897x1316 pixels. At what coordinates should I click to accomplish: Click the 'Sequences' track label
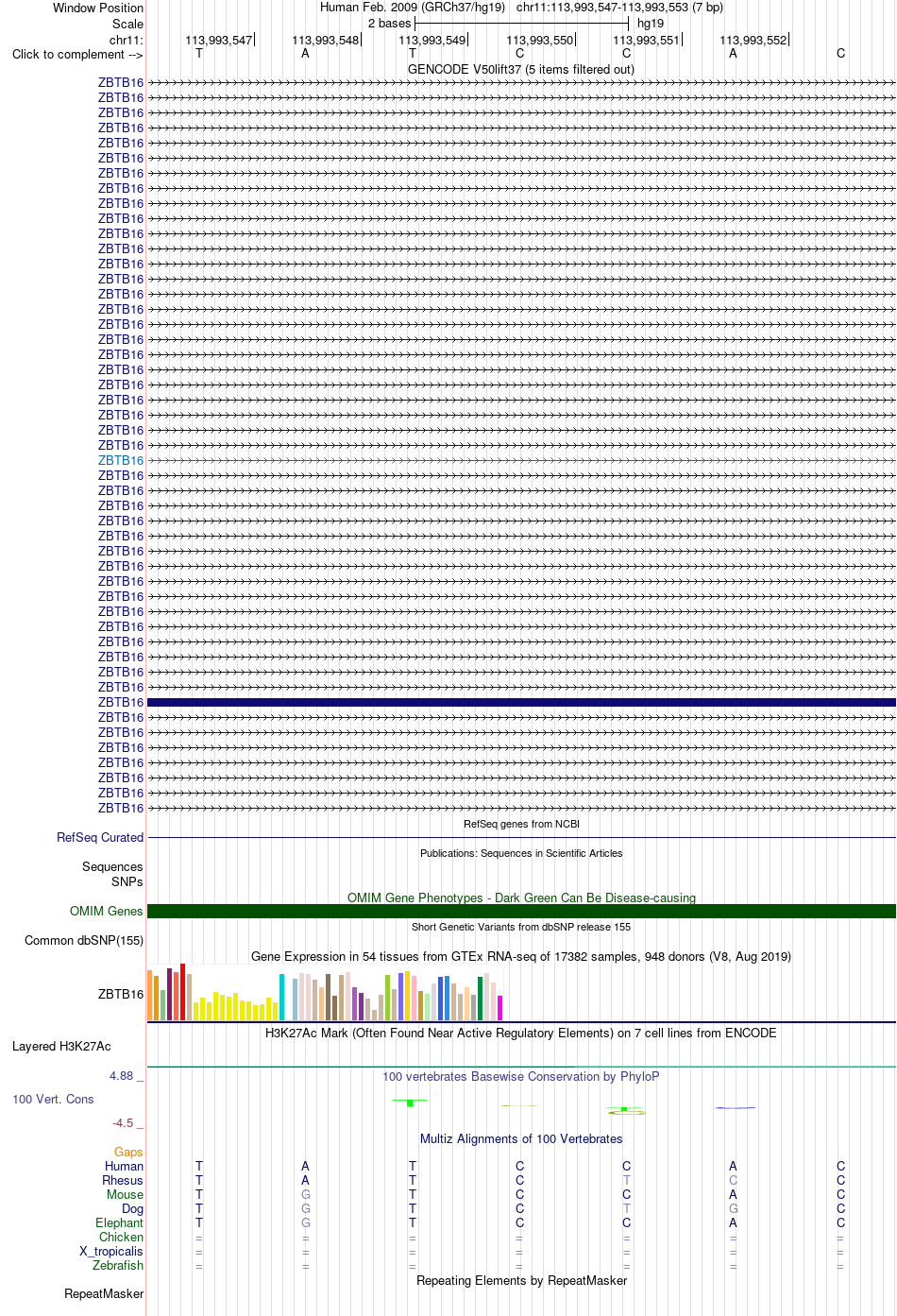click(112, 866)
